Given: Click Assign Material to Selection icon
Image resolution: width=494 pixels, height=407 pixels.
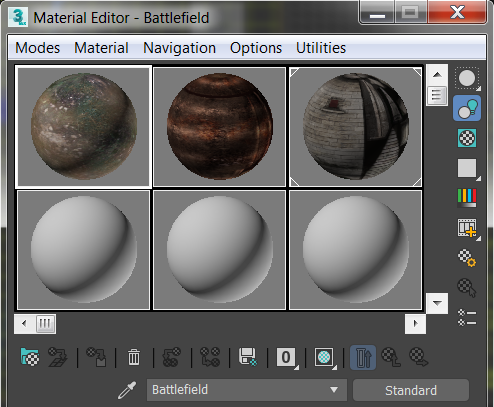Looking at the screenshot, I should [97, 357].
